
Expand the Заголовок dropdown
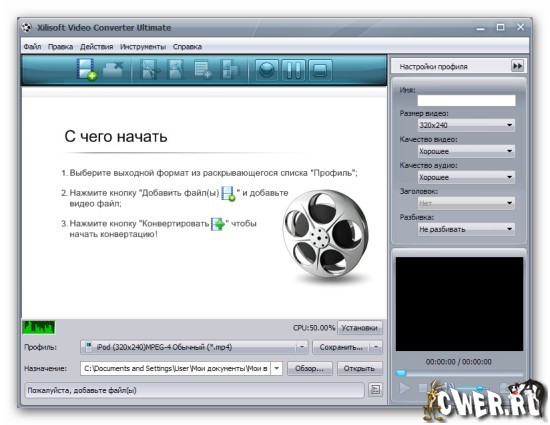pos(466,203)
